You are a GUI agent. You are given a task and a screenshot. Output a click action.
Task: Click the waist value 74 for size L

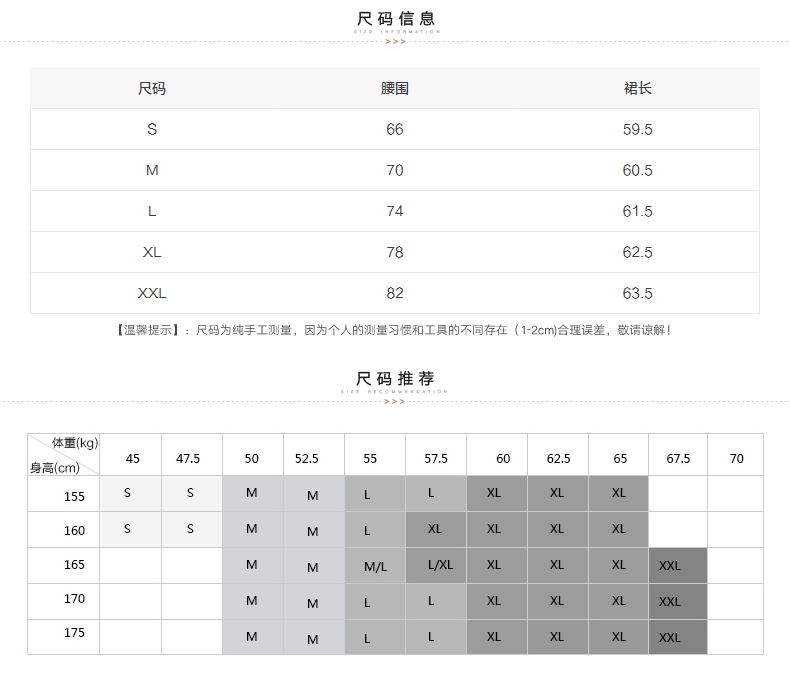coord(395,211)
